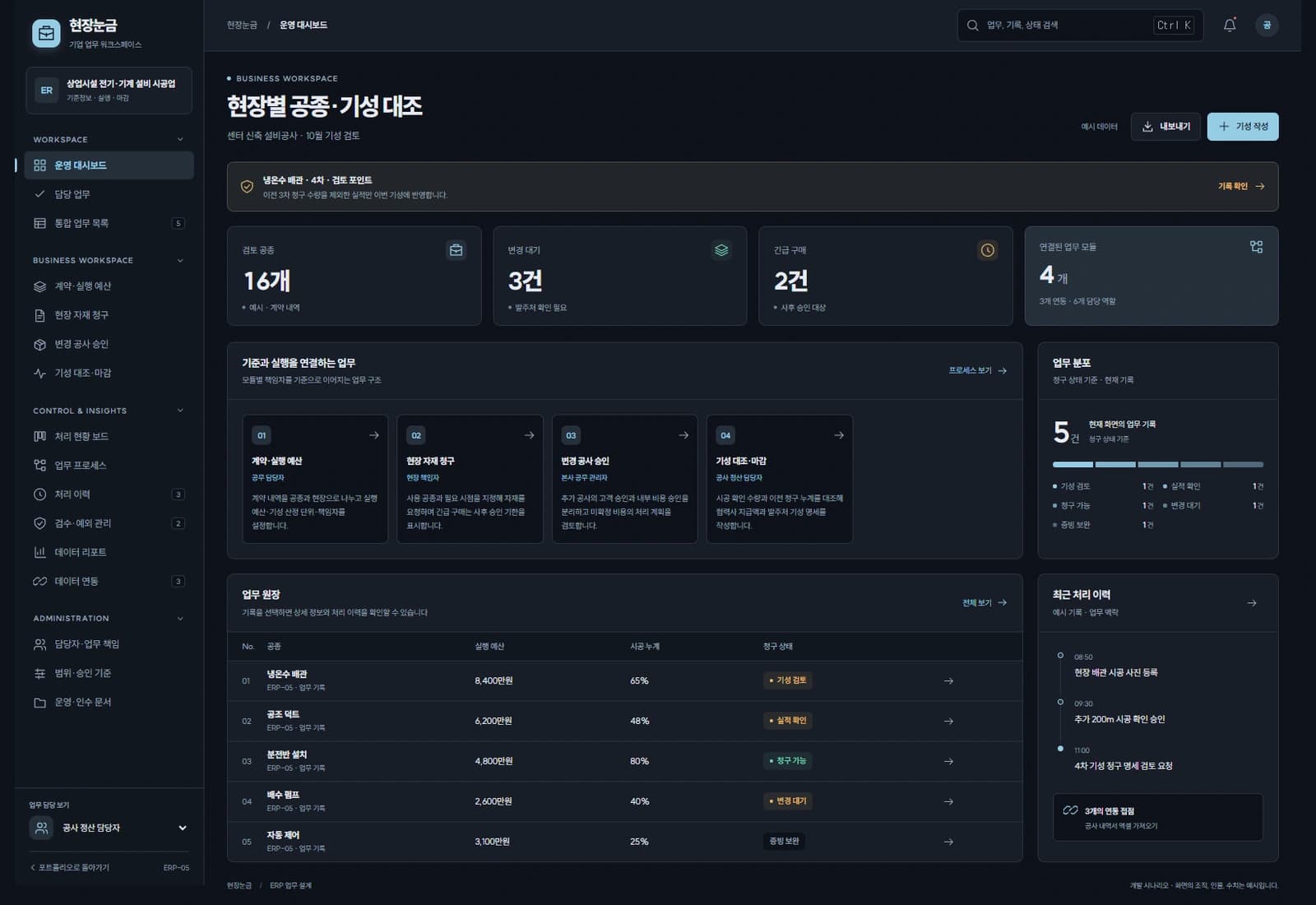Click the 업무 분포 segmented status bar
The image size is (1316, 905).
1158,465
